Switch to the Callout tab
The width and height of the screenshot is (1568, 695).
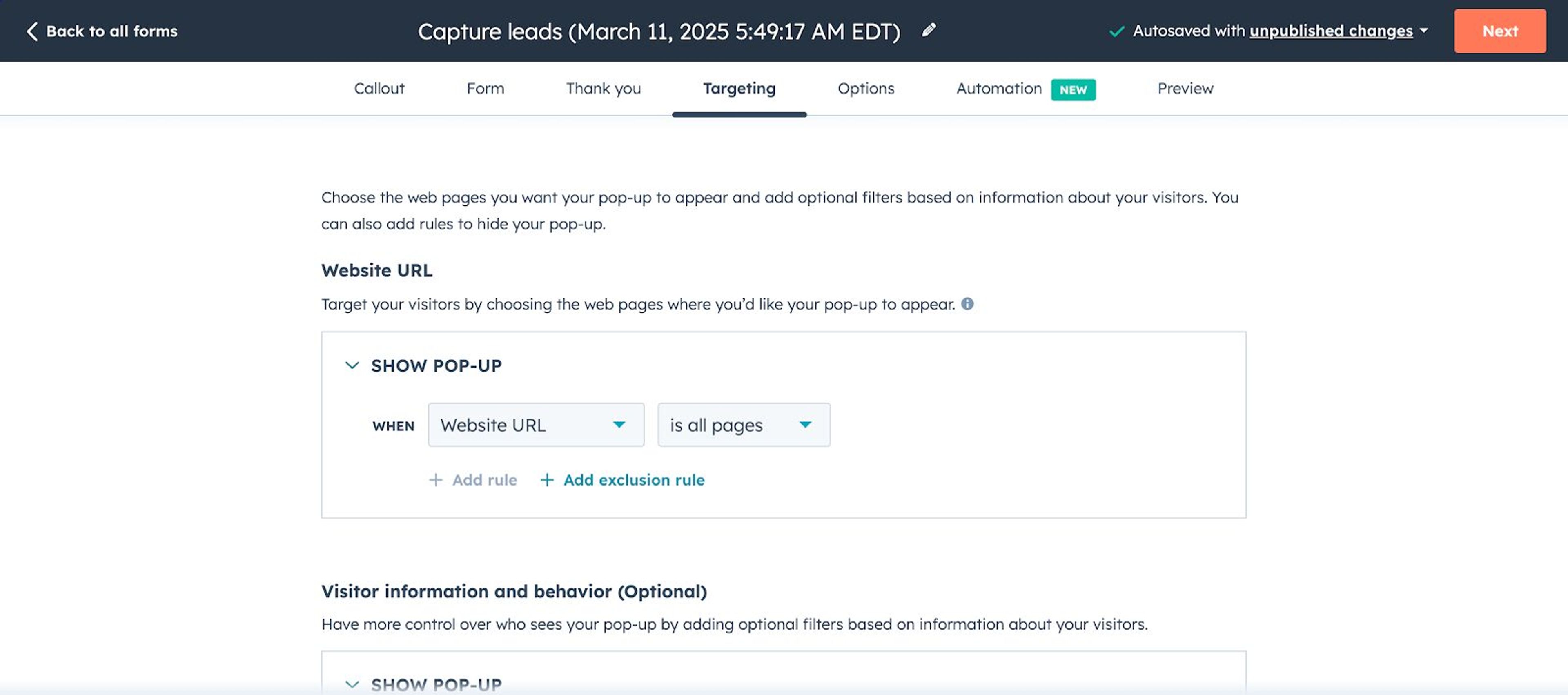pos(379,88)
